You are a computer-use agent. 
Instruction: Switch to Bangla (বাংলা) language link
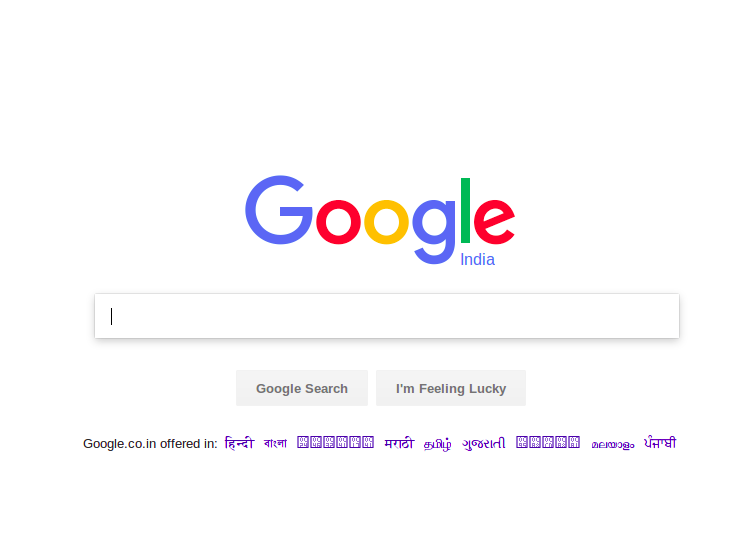tap(275, 443)
